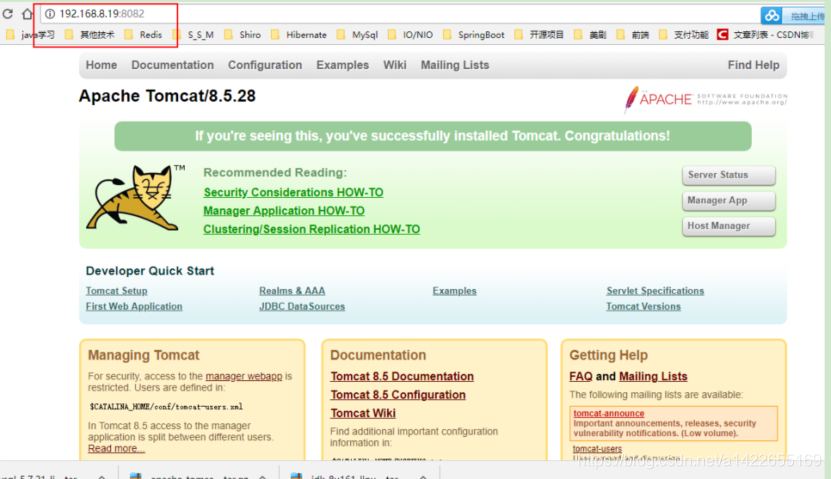The height and width of the screenshot is (479, 831).
Task: Open the Wiki navigation item
Action: point(395,65)
